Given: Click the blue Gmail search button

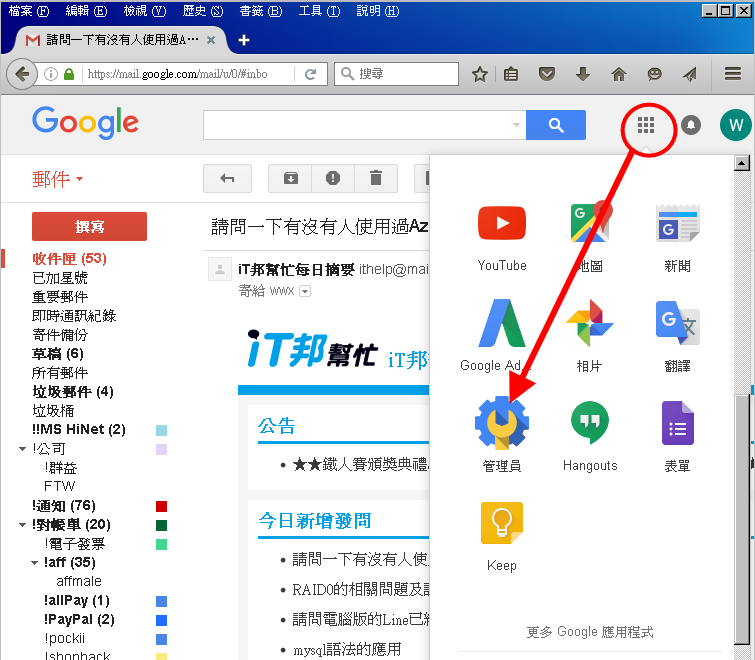Looking at the screenshot, I should 556,125.
